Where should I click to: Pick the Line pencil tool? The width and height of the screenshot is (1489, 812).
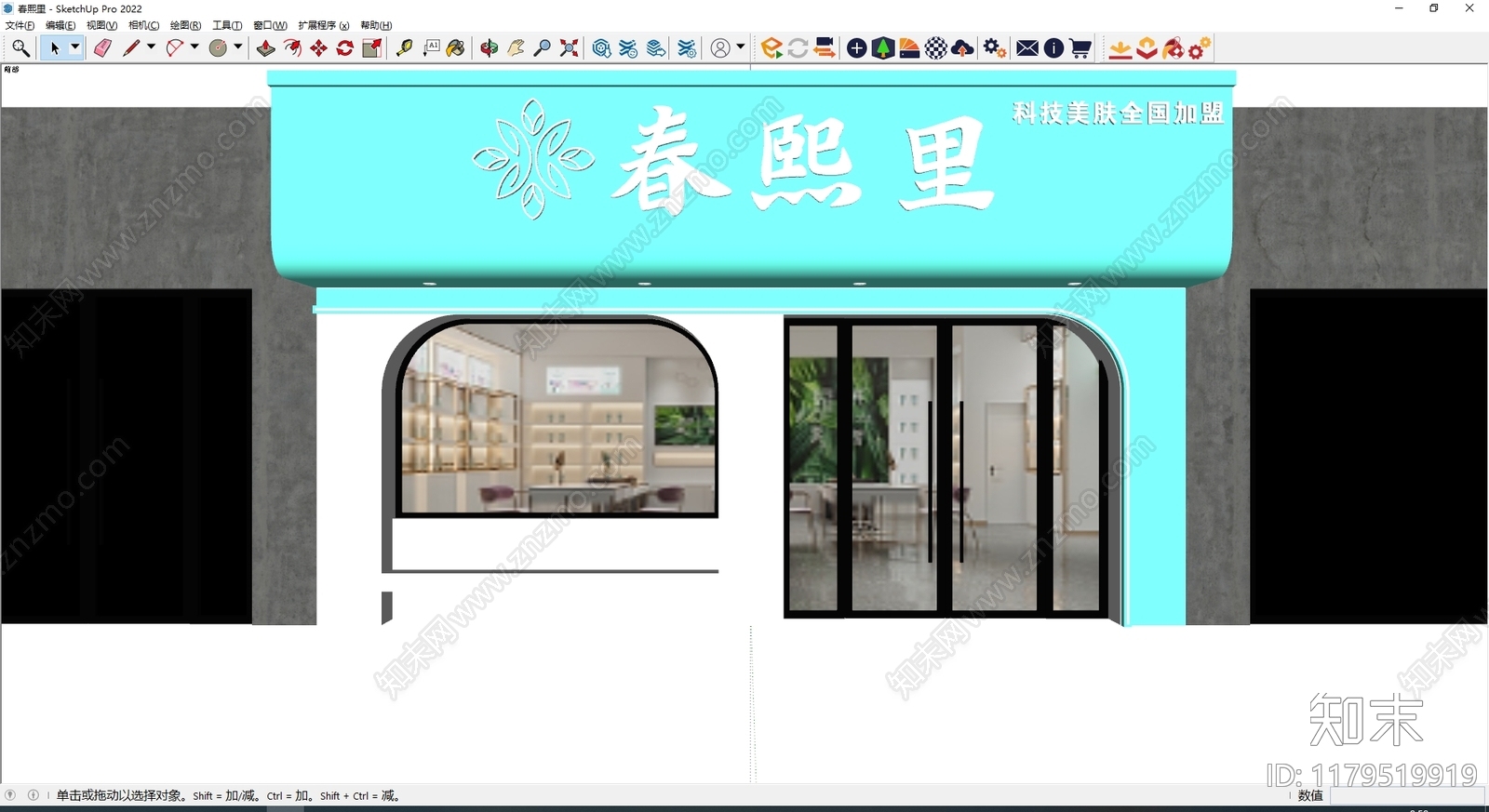[131, 48]
